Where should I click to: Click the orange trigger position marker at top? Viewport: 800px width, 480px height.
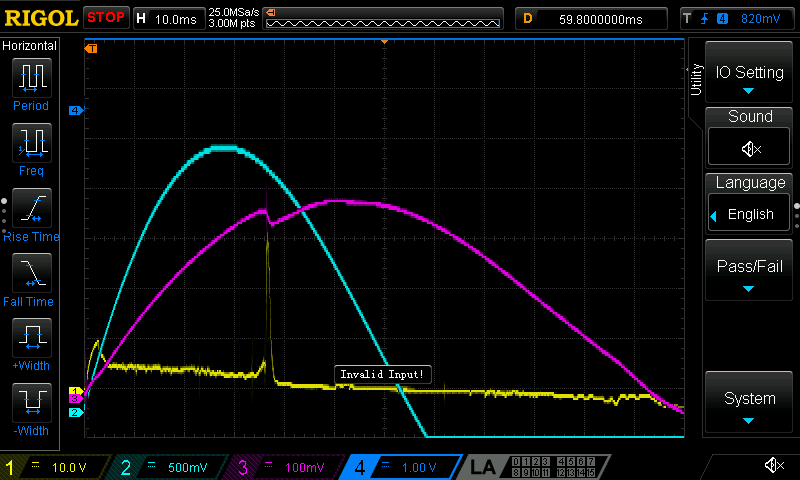coord(386,42)
